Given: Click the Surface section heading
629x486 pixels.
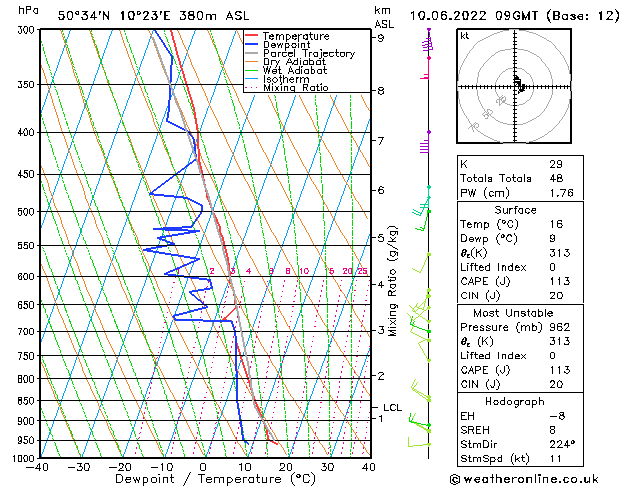Looking at the screenshot, I should click(x=515, y=210).
